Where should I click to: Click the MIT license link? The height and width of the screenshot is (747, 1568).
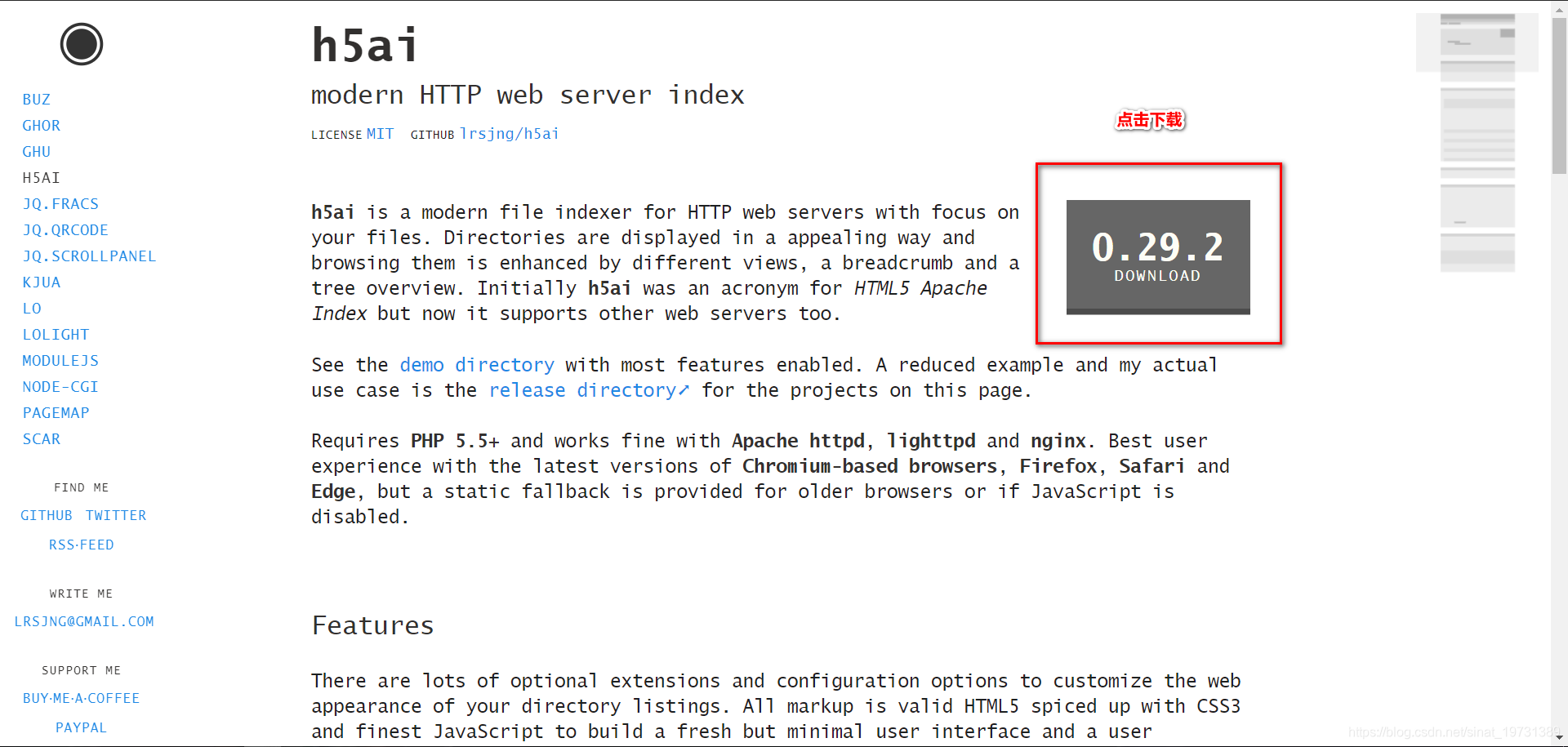pyautogui.click(x=380, y=134)
